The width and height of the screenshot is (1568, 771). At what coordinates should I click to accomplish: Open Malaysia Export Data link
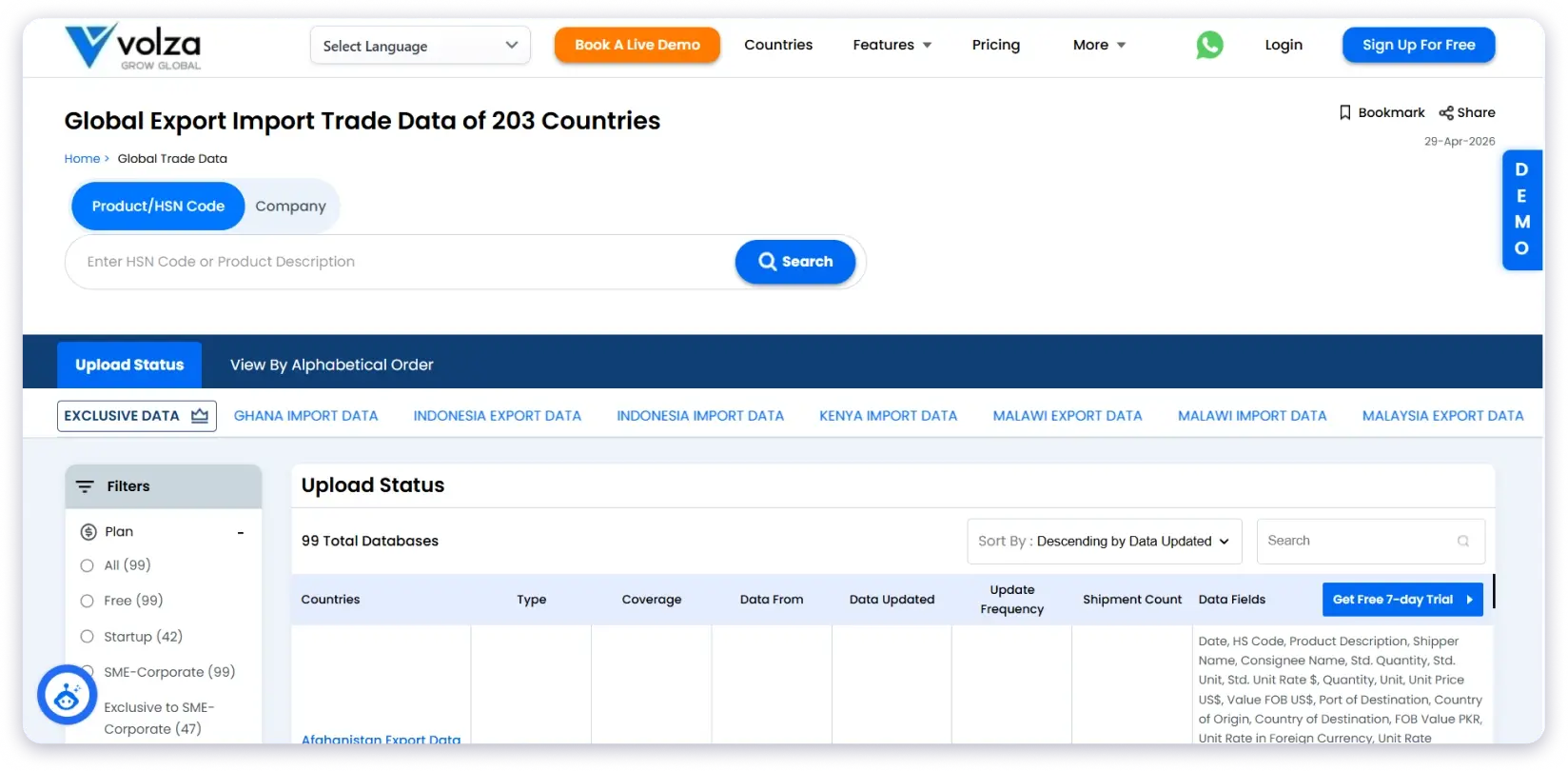(x=1442, y=416)
